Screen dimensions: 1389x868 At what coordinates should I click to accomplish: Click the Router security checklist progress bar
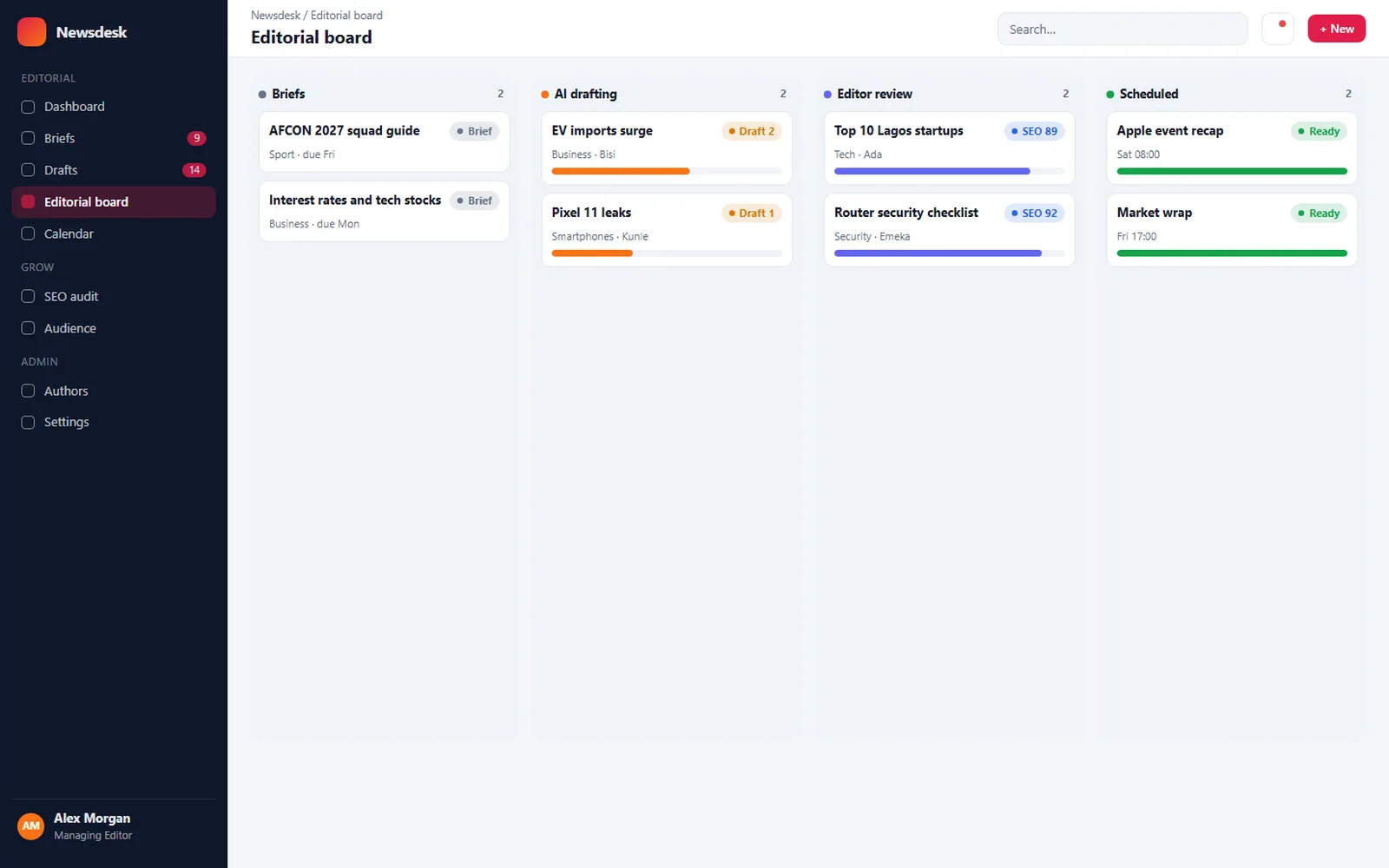[949, 253]
